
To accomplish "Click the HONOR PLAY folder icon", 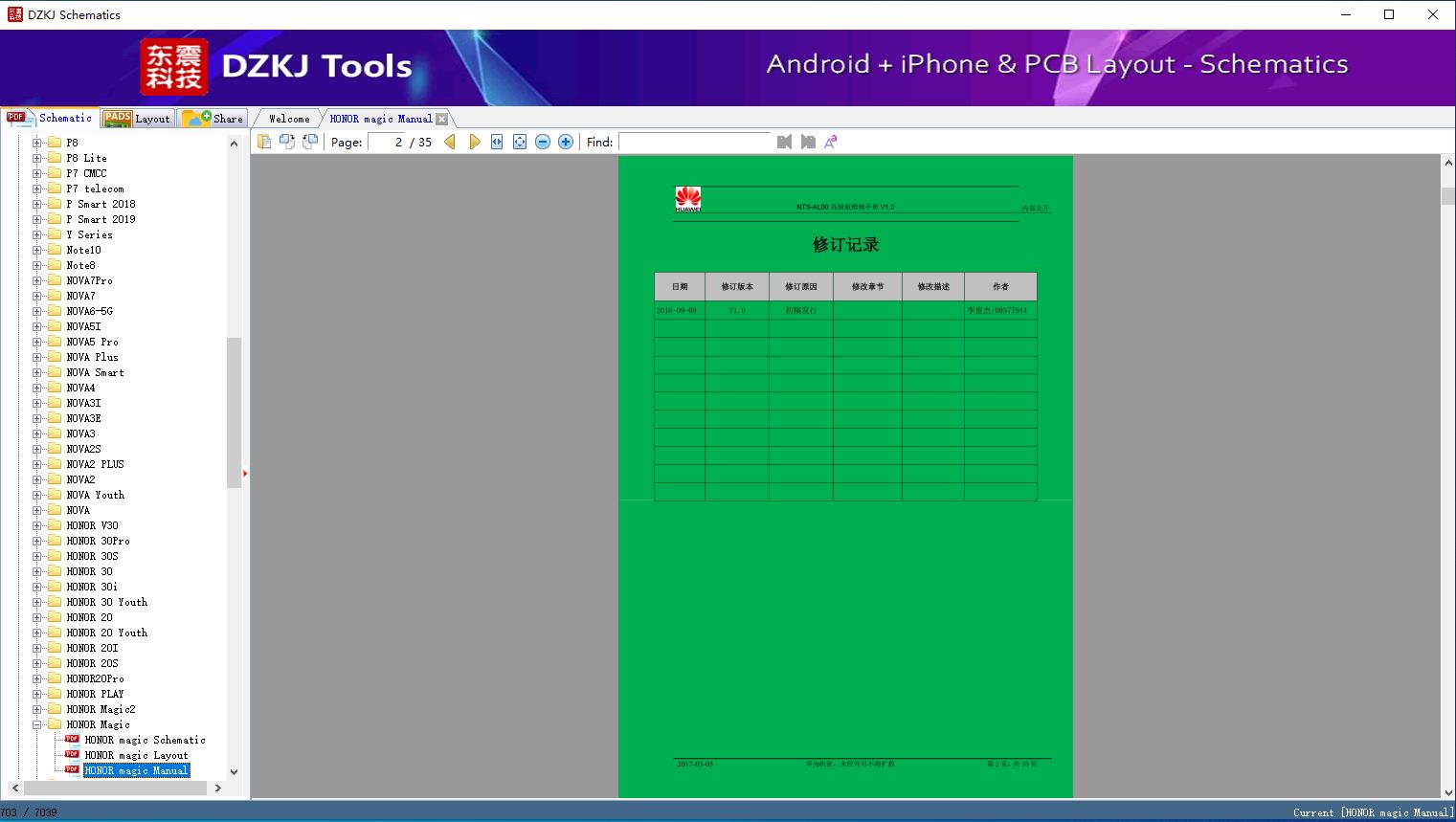I will click(55, 694).
